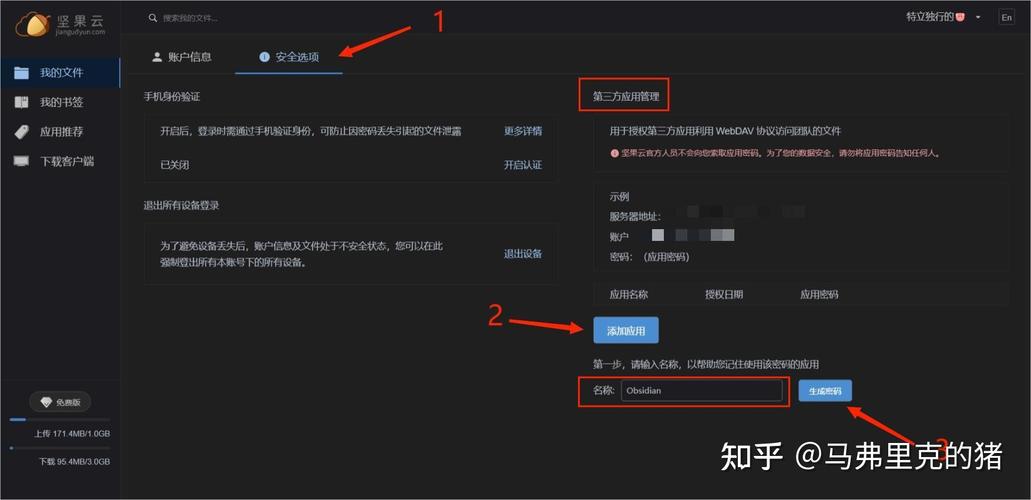Viewport: 1031px width, 500px height.
Task: Click the folder icon beside 我的文件
Action: pos(22,72)
